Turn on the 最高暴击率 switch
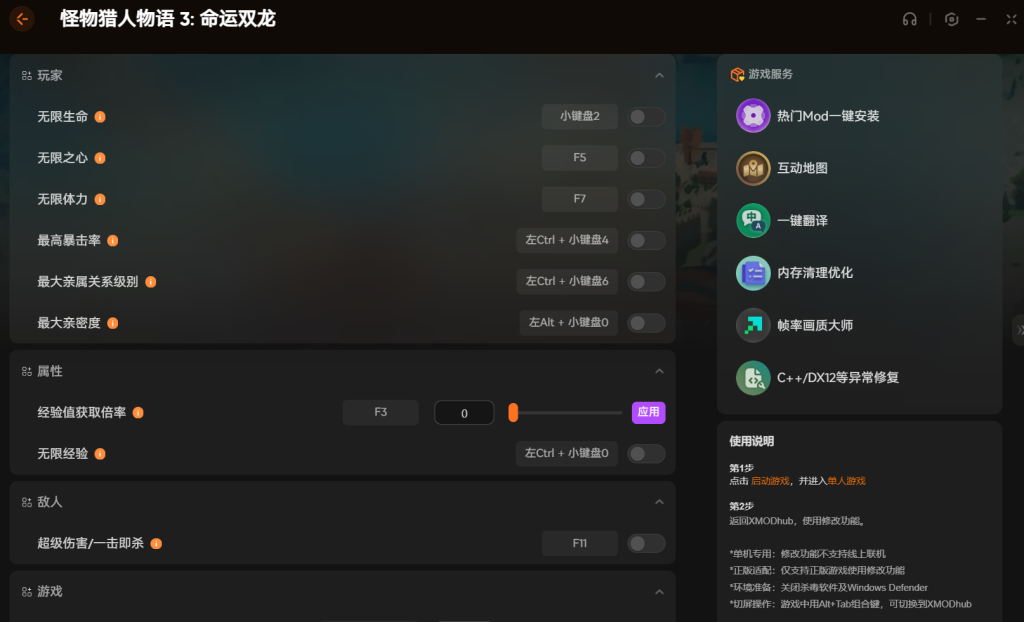Image resolution: width=1024 pixels, height=622 pixels. tap(646, 240)
